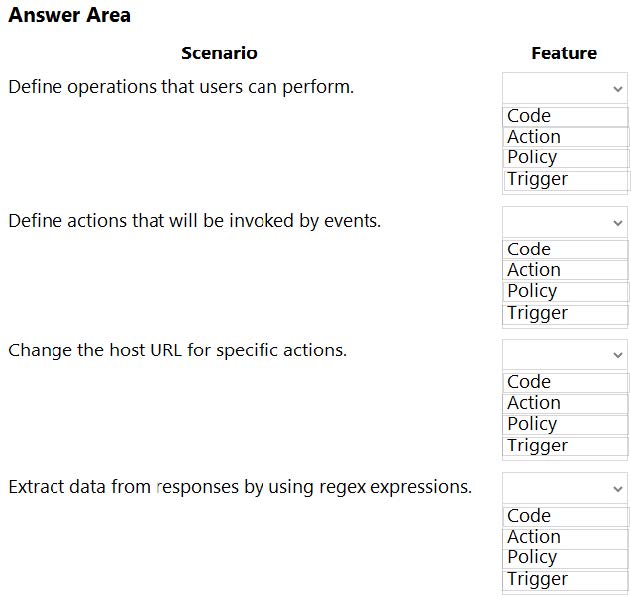Pick 'Policy' for the 'invoked by events' scenario
The width and height of the screenshot is (631, 598).
click(x=565, y=291)
